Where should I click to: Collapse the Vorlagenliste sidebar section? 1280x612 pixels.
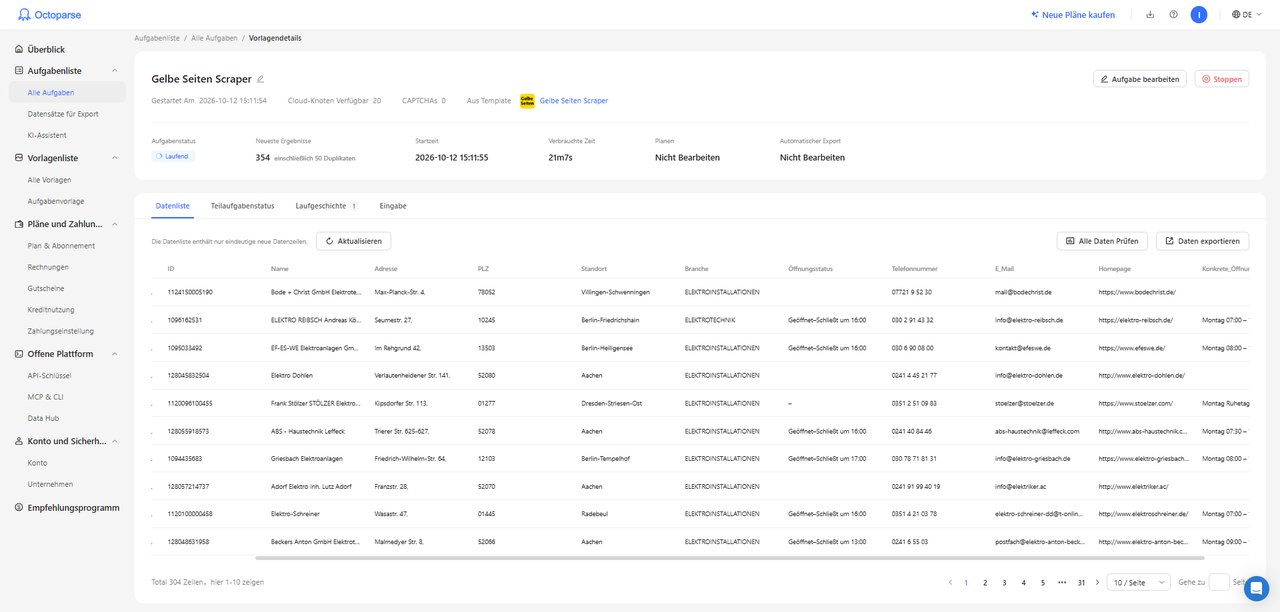tap(115, 158)
